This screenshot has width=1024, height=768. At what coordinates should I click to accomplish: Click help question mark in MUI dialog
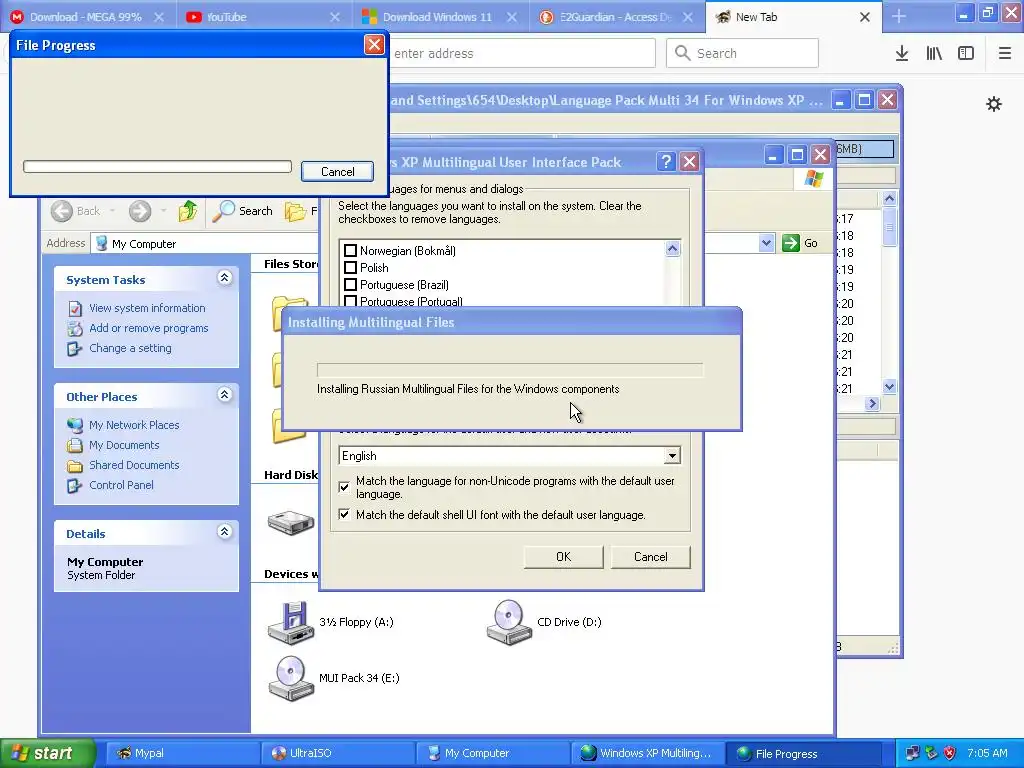pos(665,162)
